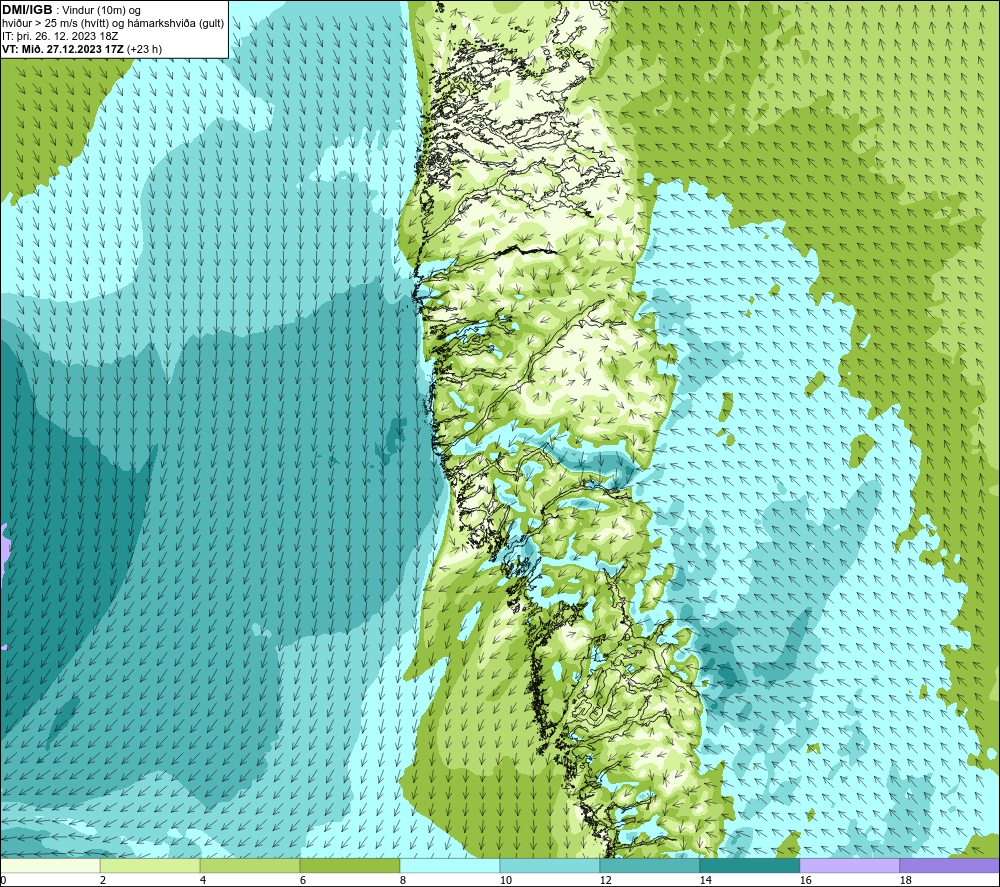The image size is (1000, 887).
Task: Click the light green swatch between 2 and 4
Action: (x=150, y=865)
